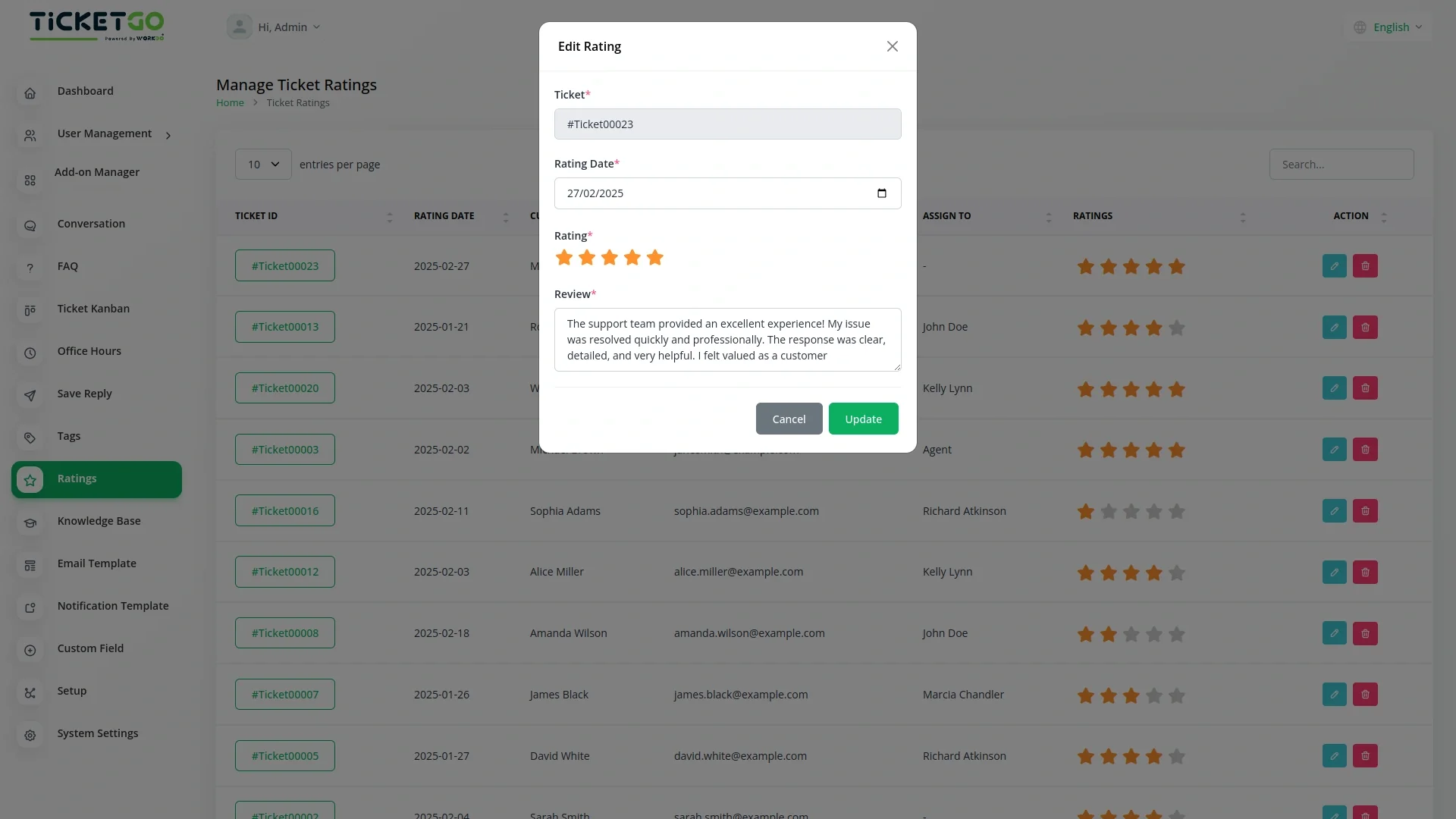
Task: Click the Dashboard home icon in sidebar
Action: [30, 93]
